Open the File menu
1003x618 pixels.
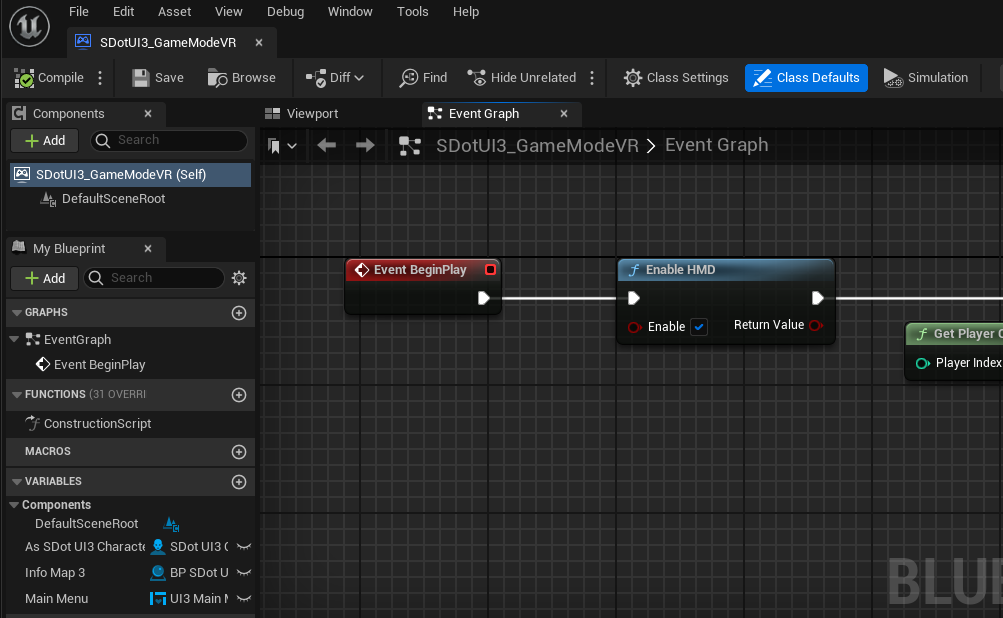[79, 12]
